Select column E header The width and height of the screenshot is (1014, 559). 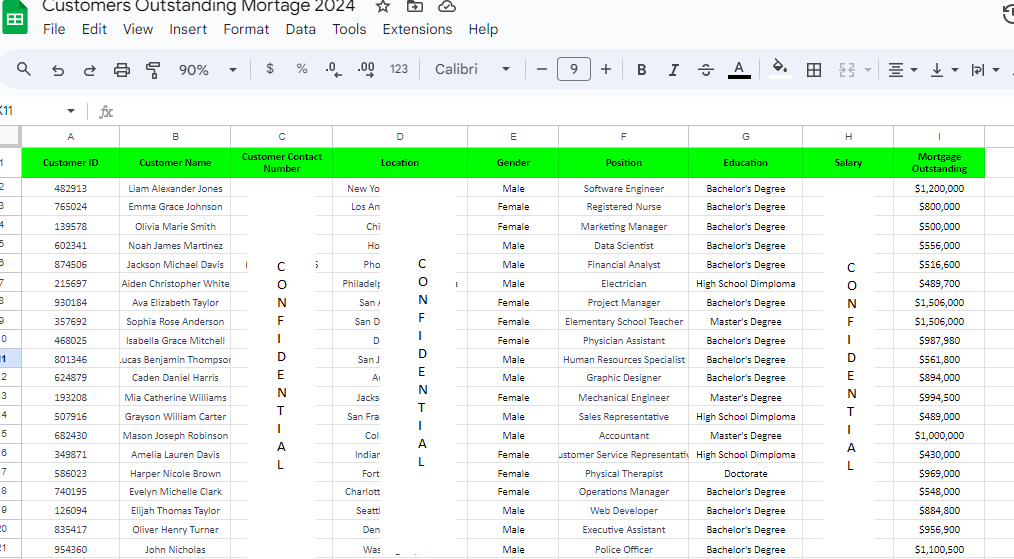coord(513,137)
